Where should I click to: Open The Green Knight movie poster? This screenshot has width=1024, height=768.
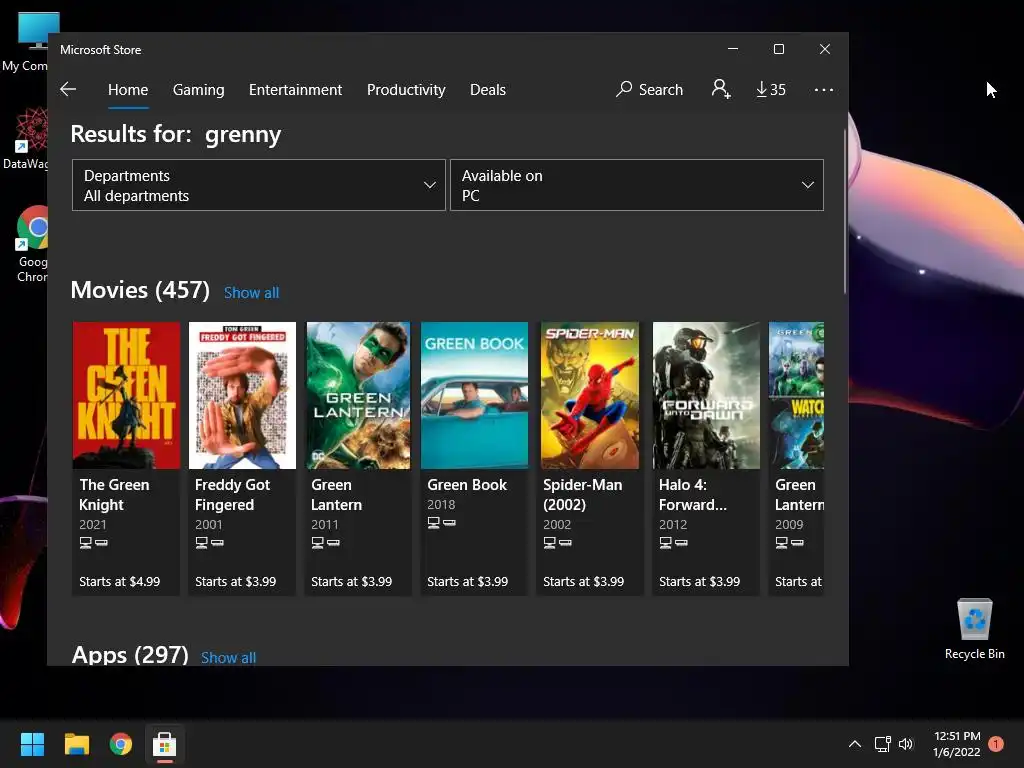[x=126, y=395]
